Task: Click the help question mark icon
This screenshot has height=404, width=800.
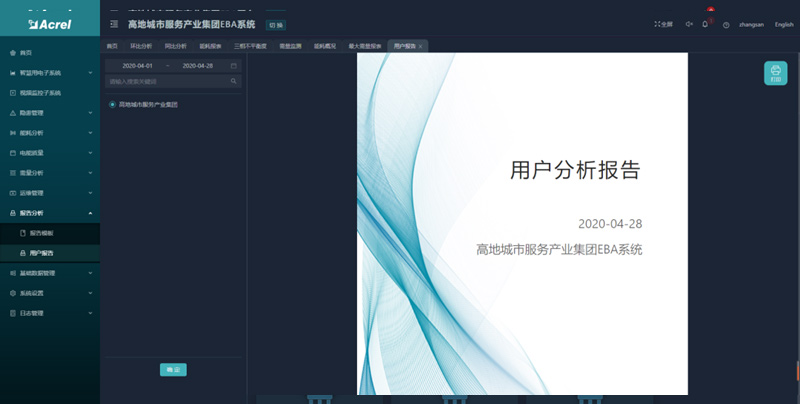Action: (726, 24)
